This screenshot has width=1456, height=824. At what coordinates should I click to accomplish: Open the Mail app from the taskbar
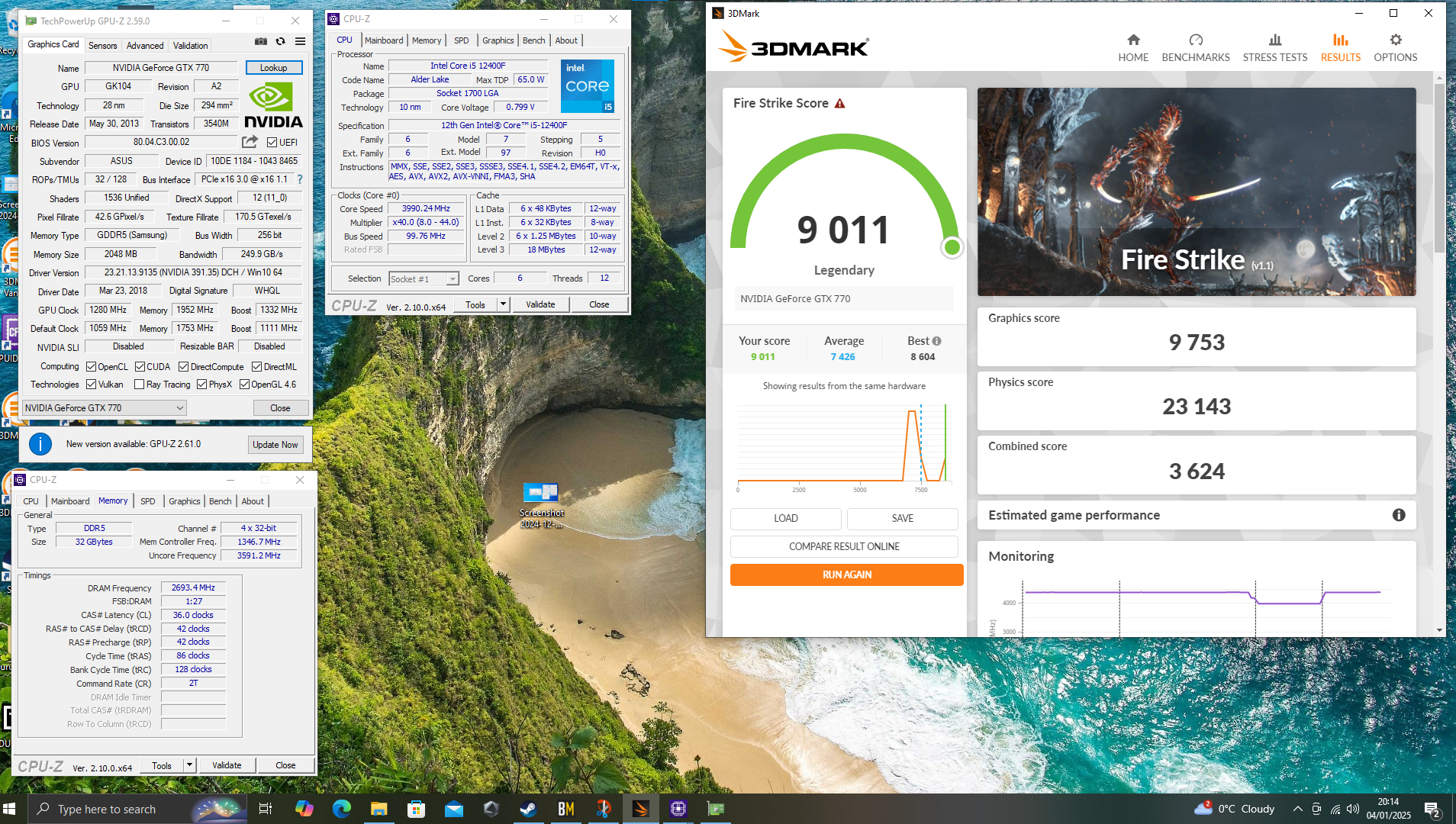(453, 809)
